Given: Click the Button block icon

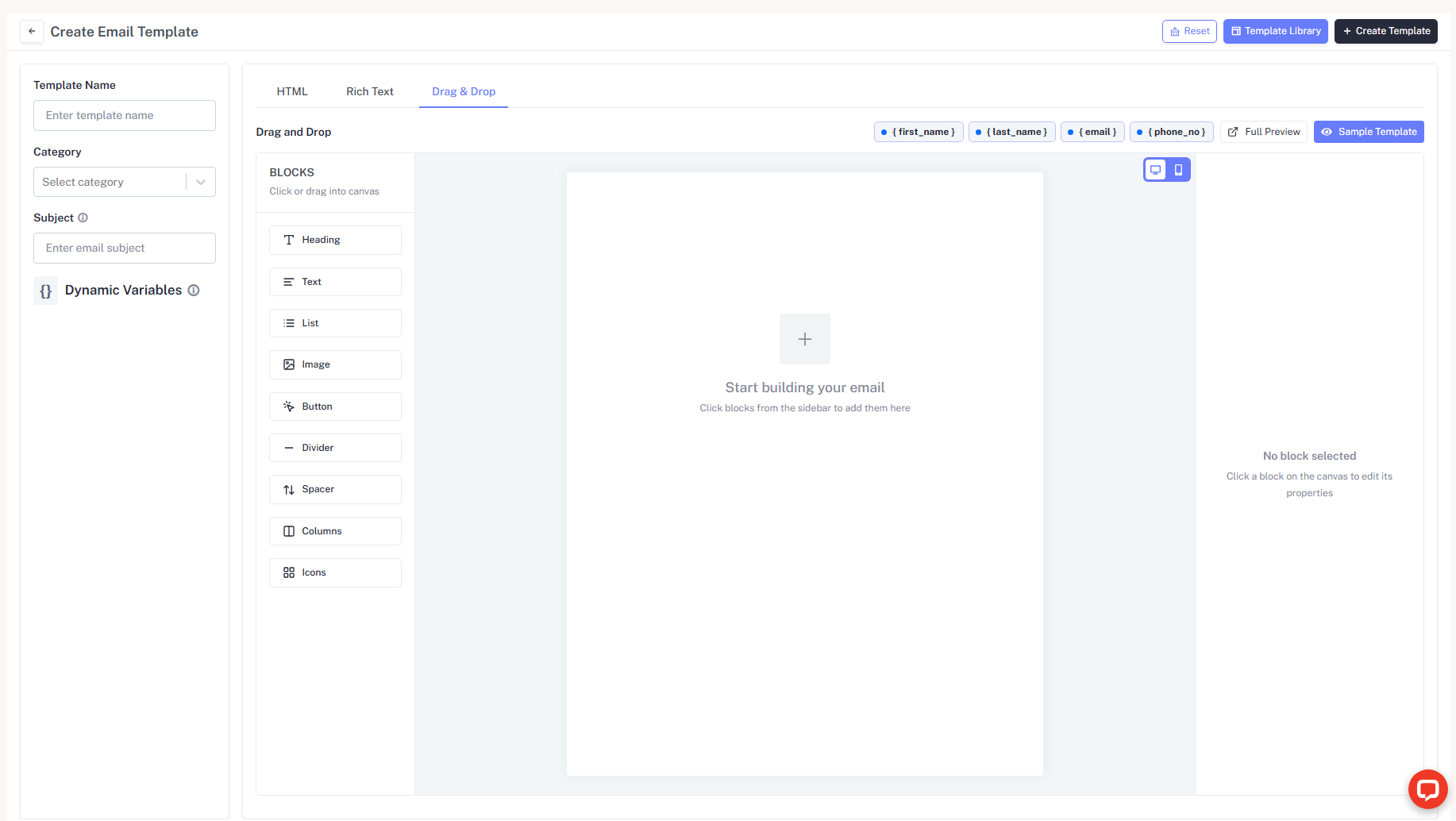Looking at the screenshot, I should tap(289, 406).
